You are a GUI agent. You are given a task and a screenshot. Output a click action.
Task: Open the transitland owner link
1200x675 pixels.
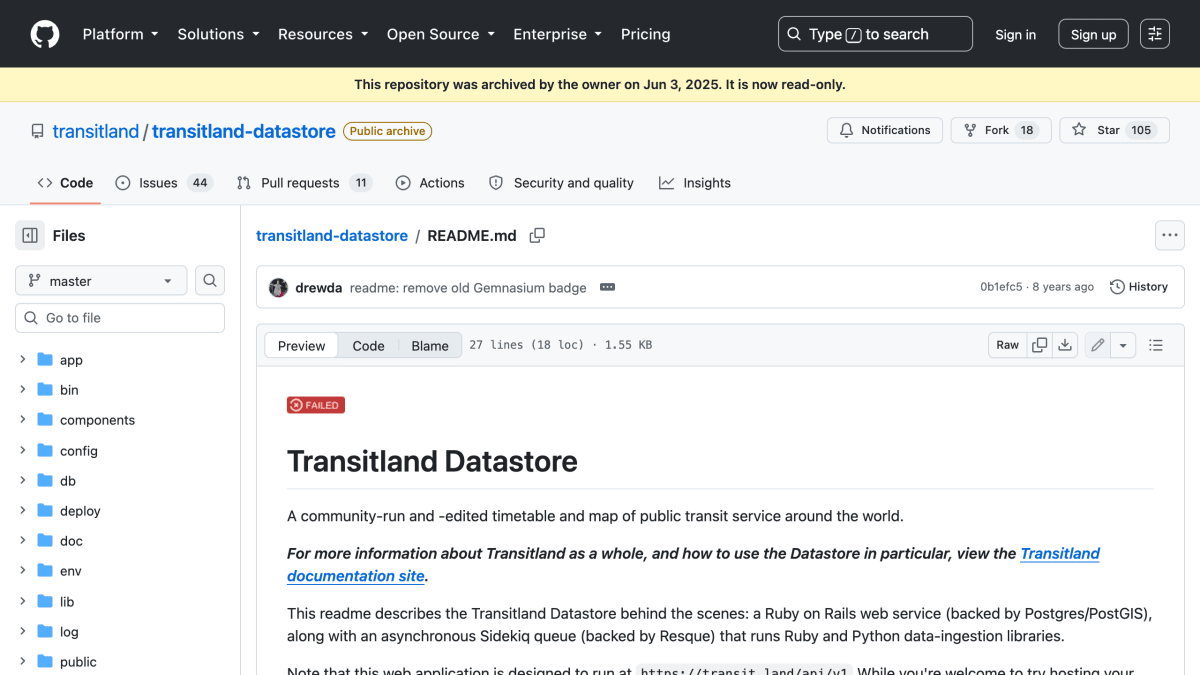[96, 131]
